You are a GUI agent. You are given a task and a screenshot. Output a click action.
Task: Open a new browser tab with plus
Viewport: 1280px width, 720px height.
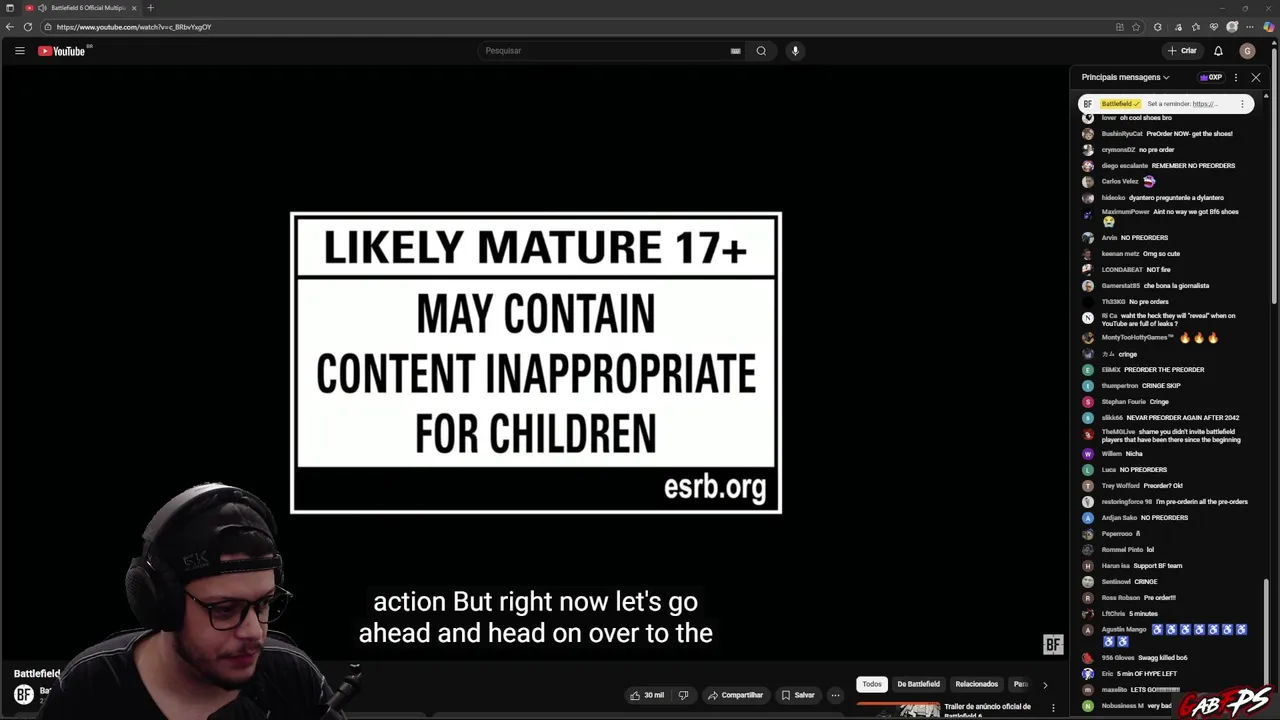[150, 8]
